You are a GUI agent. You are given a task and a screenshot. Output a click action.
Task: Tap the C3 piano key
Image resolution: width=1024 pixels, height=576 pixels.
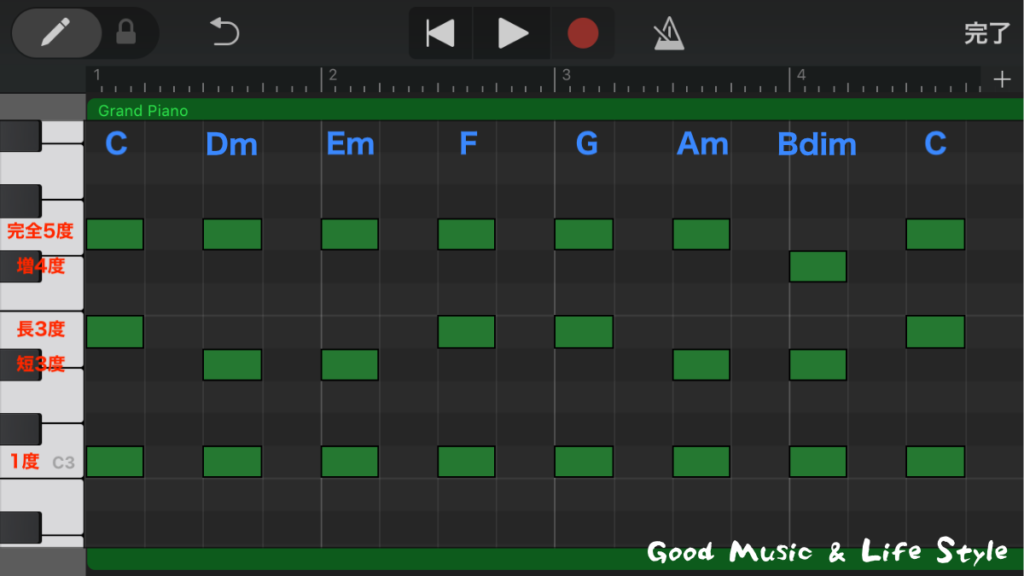(42, 453)
